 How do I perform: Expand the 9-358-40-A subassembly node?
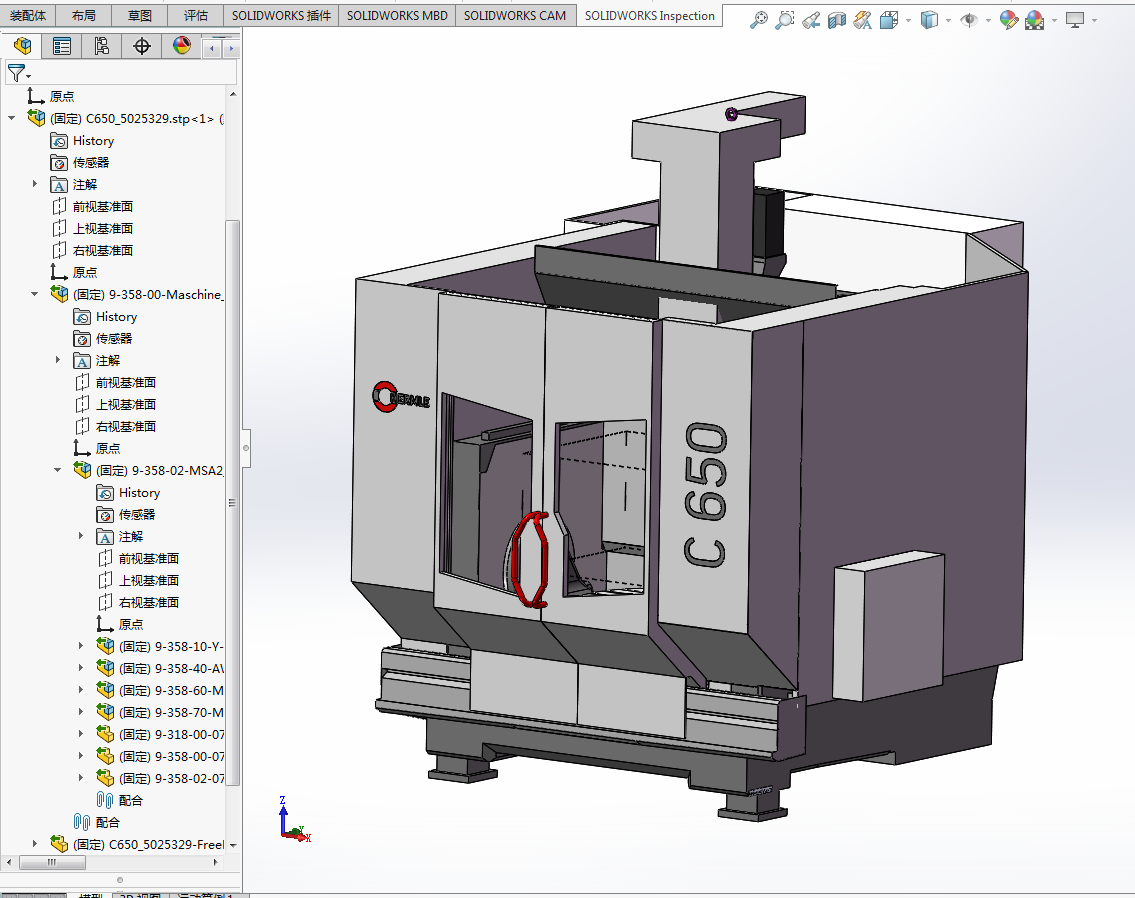[x=81, y=667]
